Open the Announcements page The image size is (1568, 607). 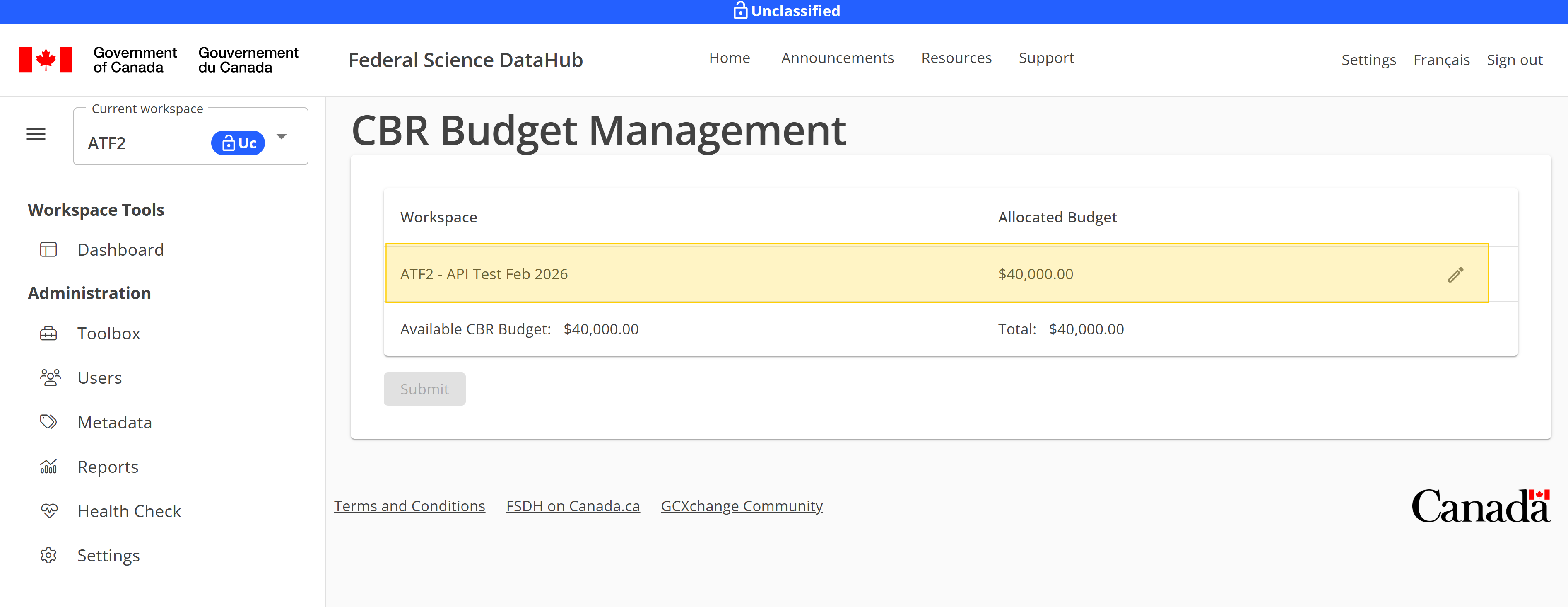click(x=838, y=58)
